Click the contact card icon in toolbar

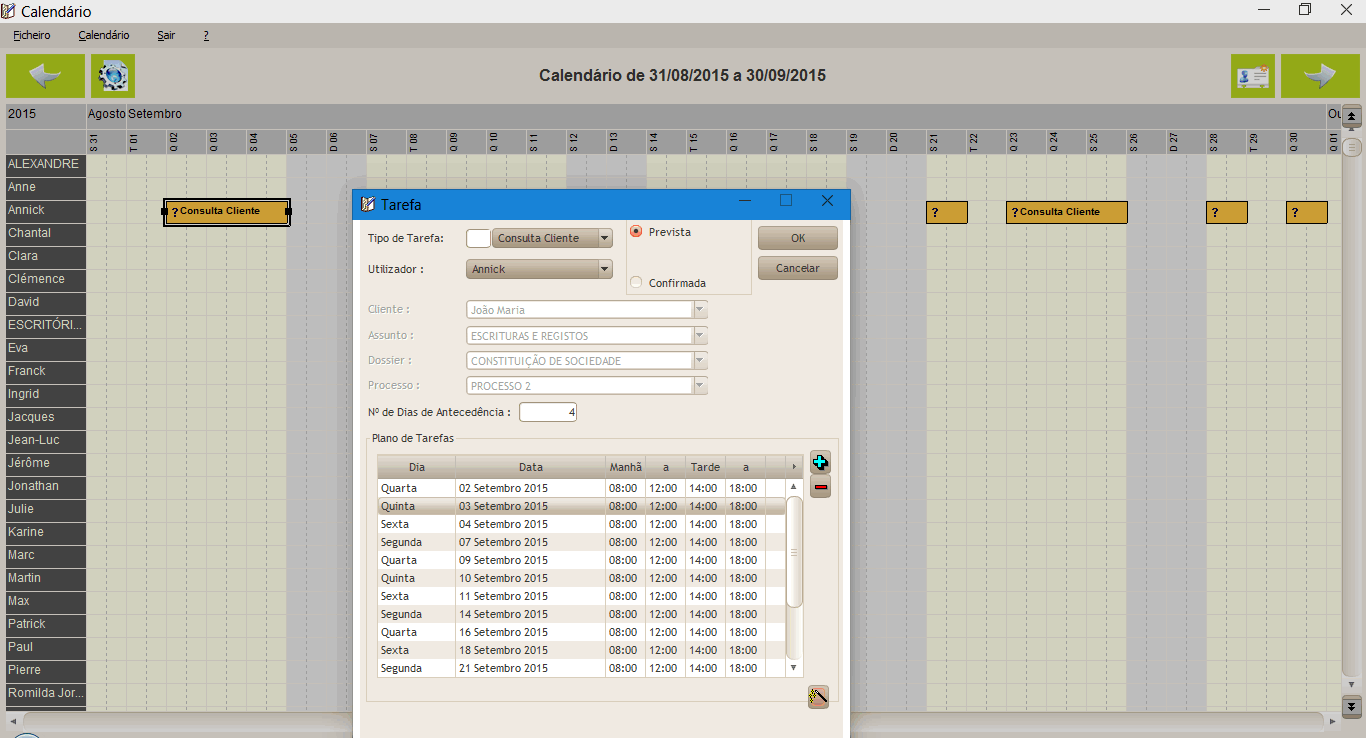pos(1252,76)
